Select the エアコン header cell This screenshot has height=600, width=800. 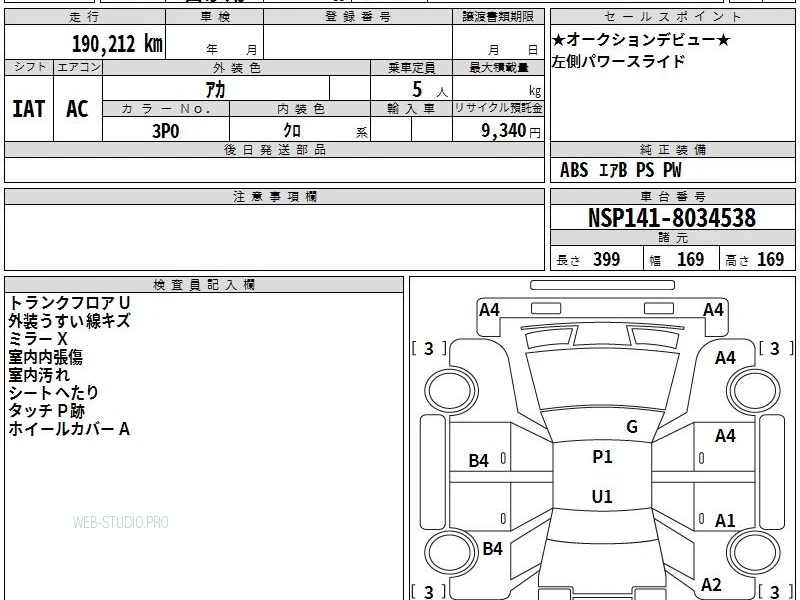pyautogui.click(x=78, y=67)
